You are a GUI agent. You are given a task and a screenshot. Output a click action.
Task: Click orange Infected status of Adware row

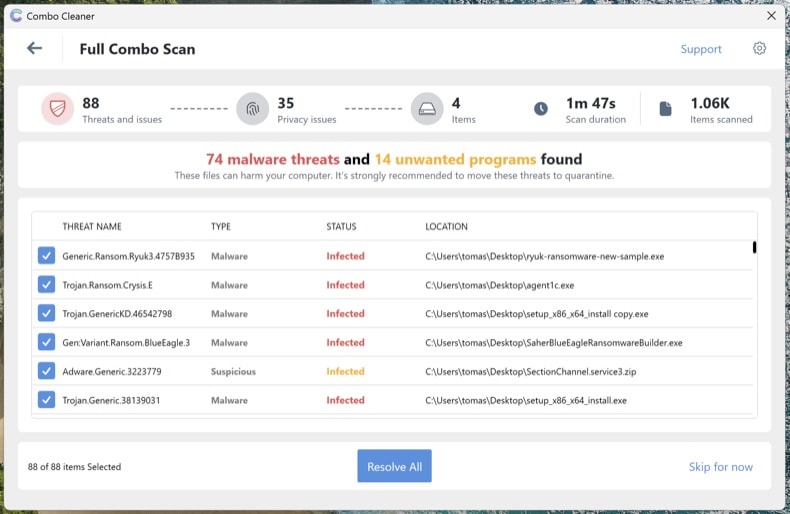coord(345,371)
